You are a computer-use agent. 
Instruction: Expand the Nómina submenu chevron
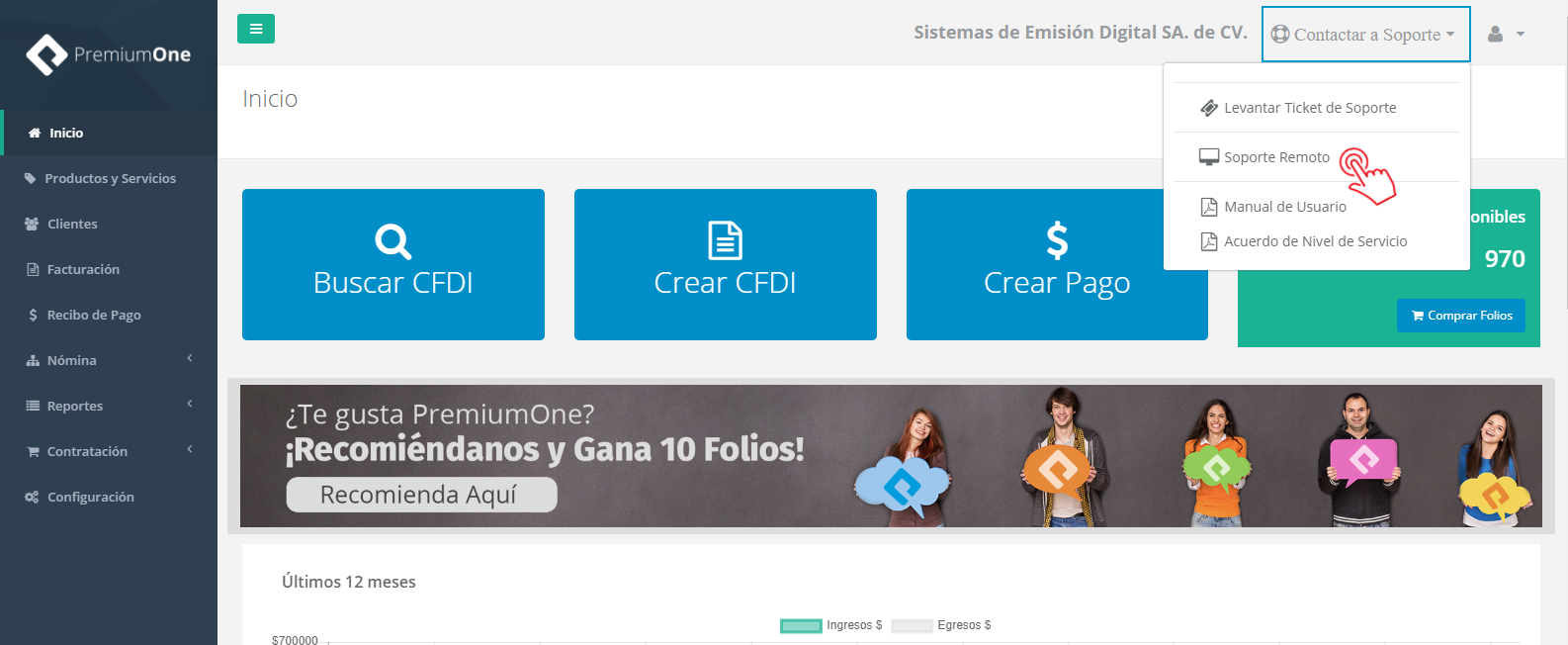point(190,358)
